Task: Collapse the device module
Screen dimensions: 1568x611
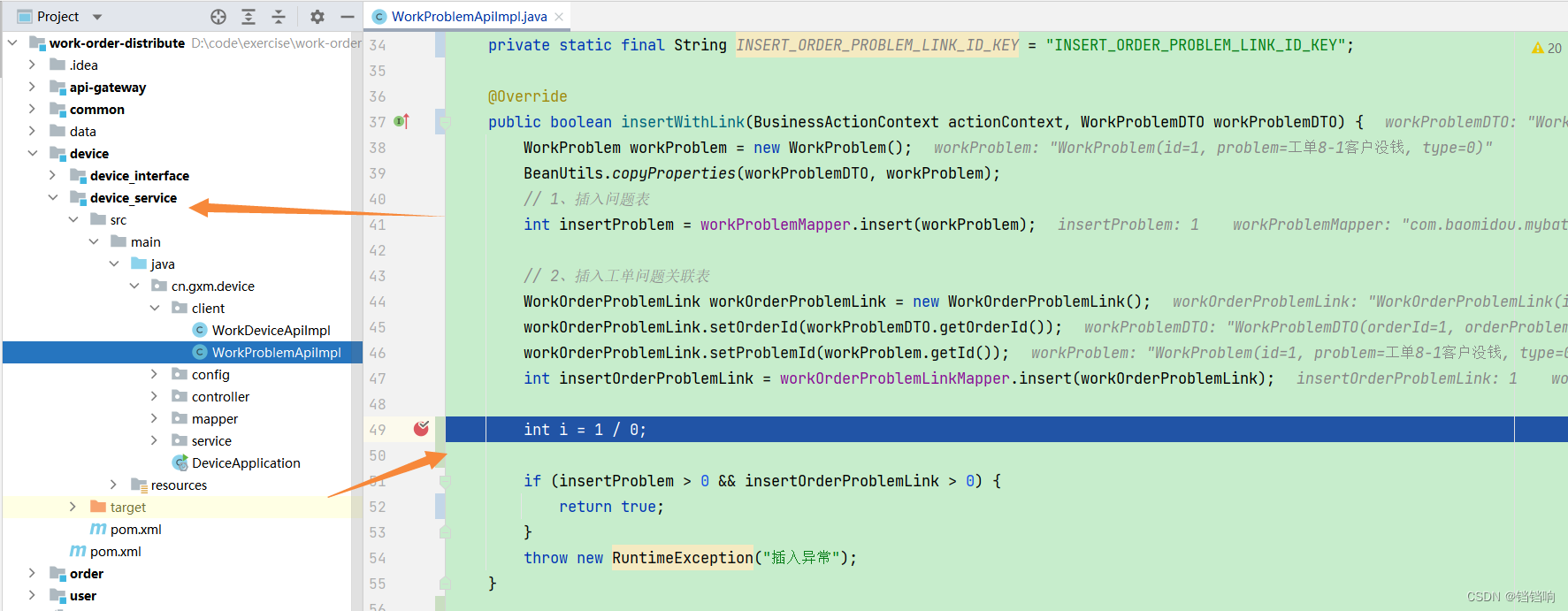Action: (32, 153)
